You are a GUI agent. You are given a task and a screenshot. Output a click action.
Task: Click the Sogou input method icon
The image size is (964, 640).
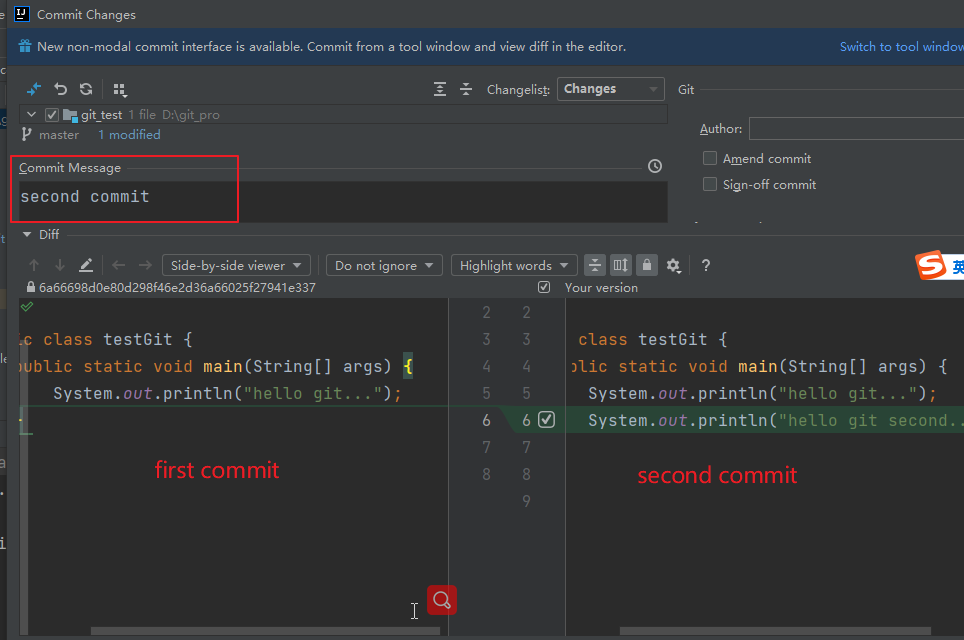coord(931,265)
